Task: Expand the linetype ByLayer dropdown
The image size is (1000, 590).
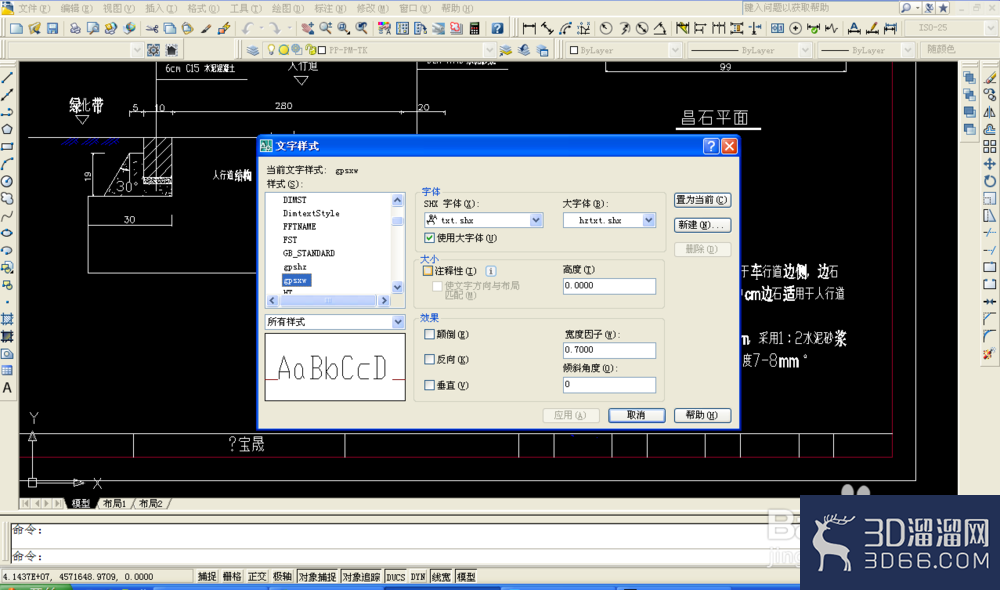Action: click(805, 50)
